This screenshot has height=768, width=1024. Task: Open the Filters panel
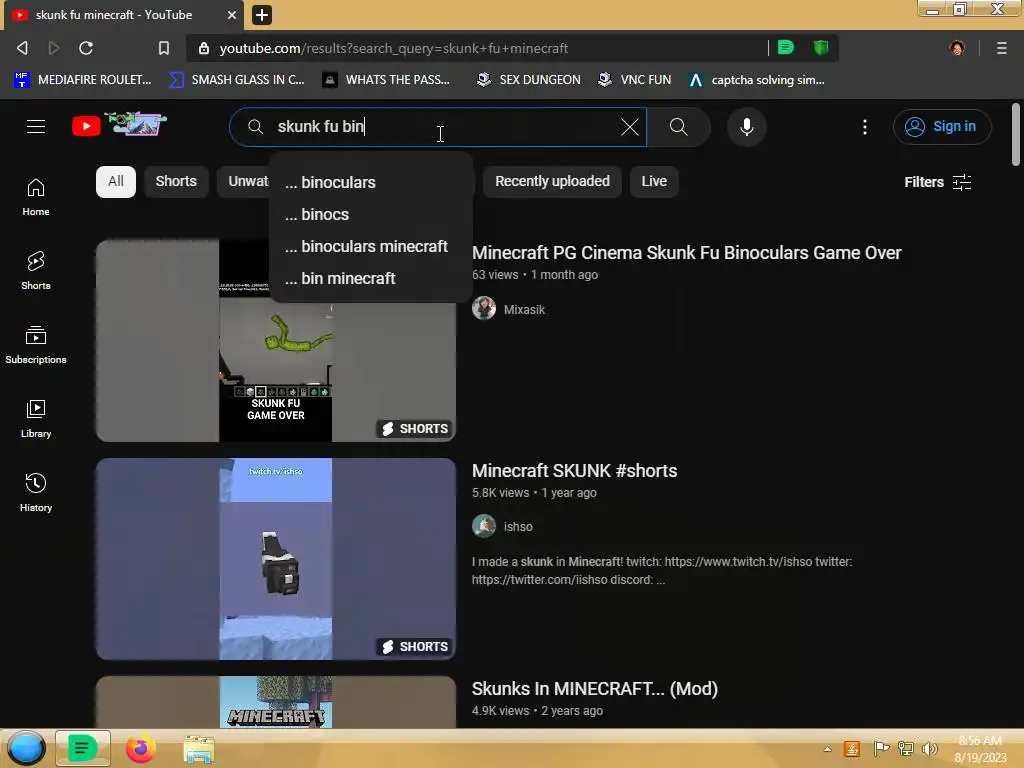[938, 182]
